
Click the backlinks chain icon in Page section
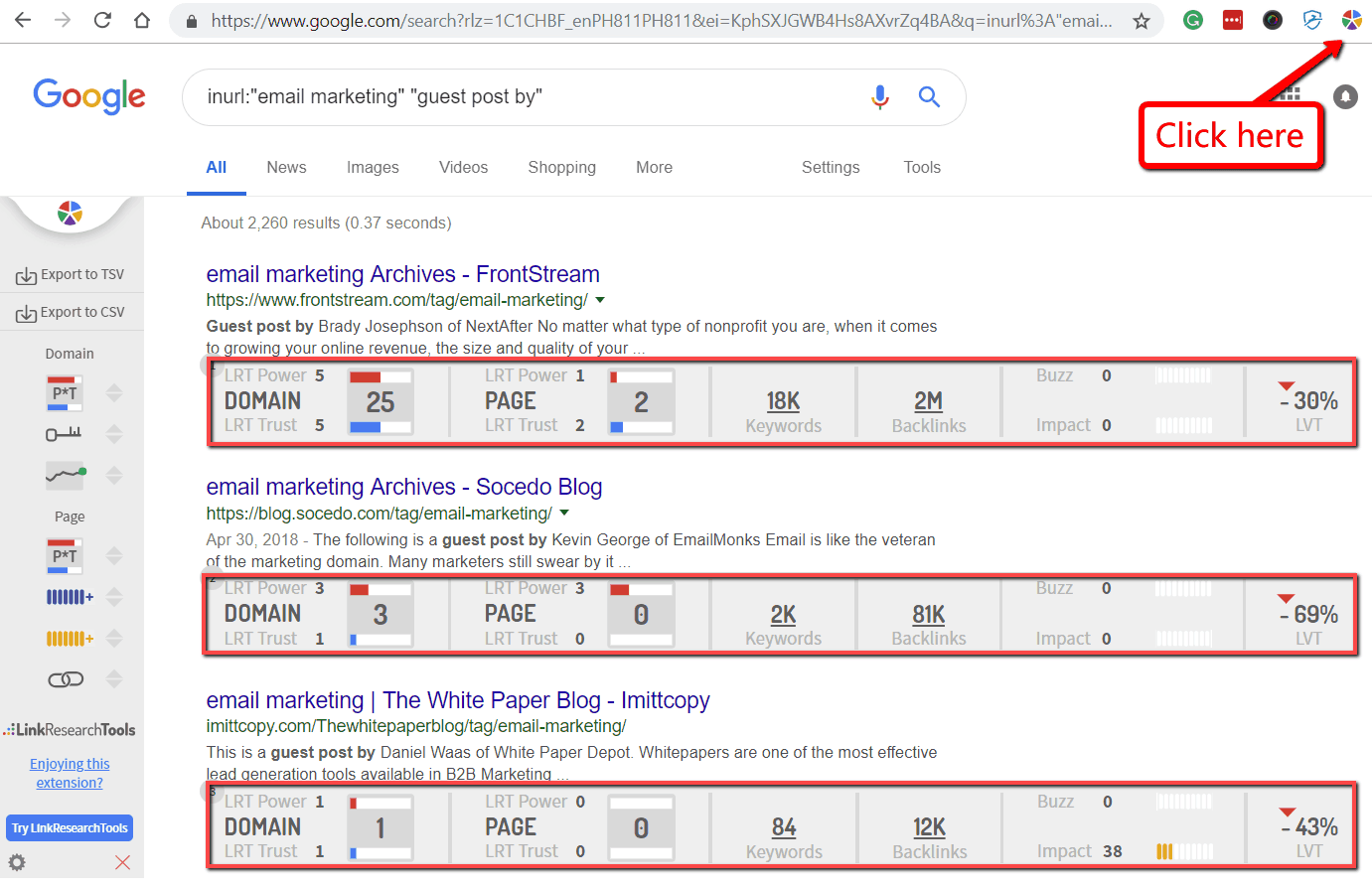(x=67, y=678)
